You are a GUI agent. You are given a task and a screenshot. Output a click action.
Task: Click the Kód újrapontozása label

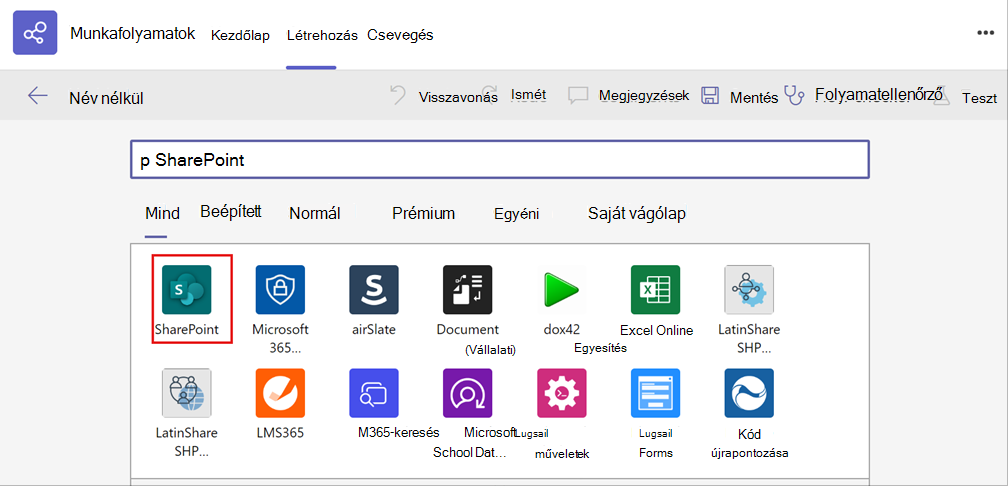[x=749, y=443]
